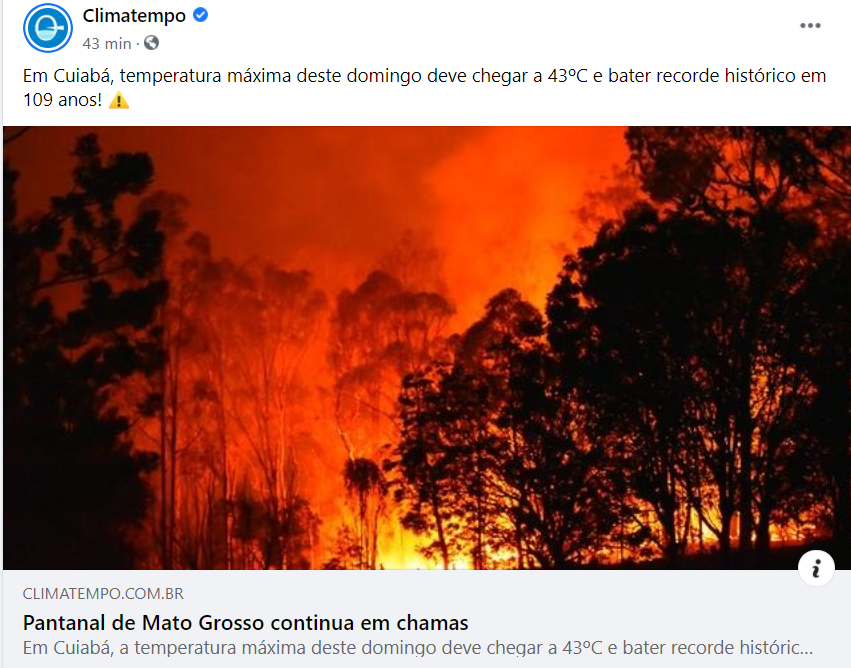Open the wildfire link preview image

pos(427,348)
